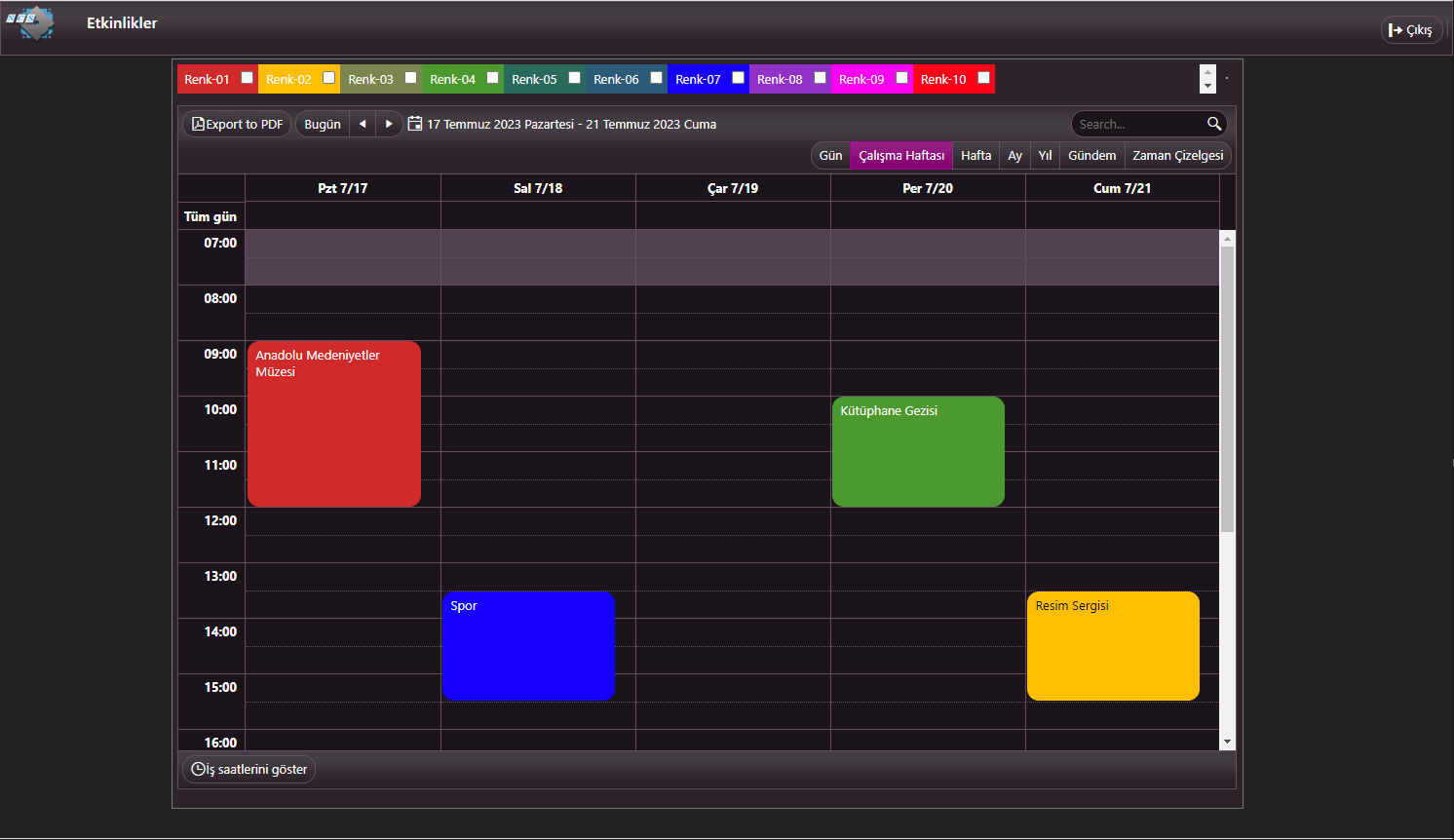Screen dimensions: 1454x840
Task: Click İş saatlerini göster button
Action: click(249, 769)
